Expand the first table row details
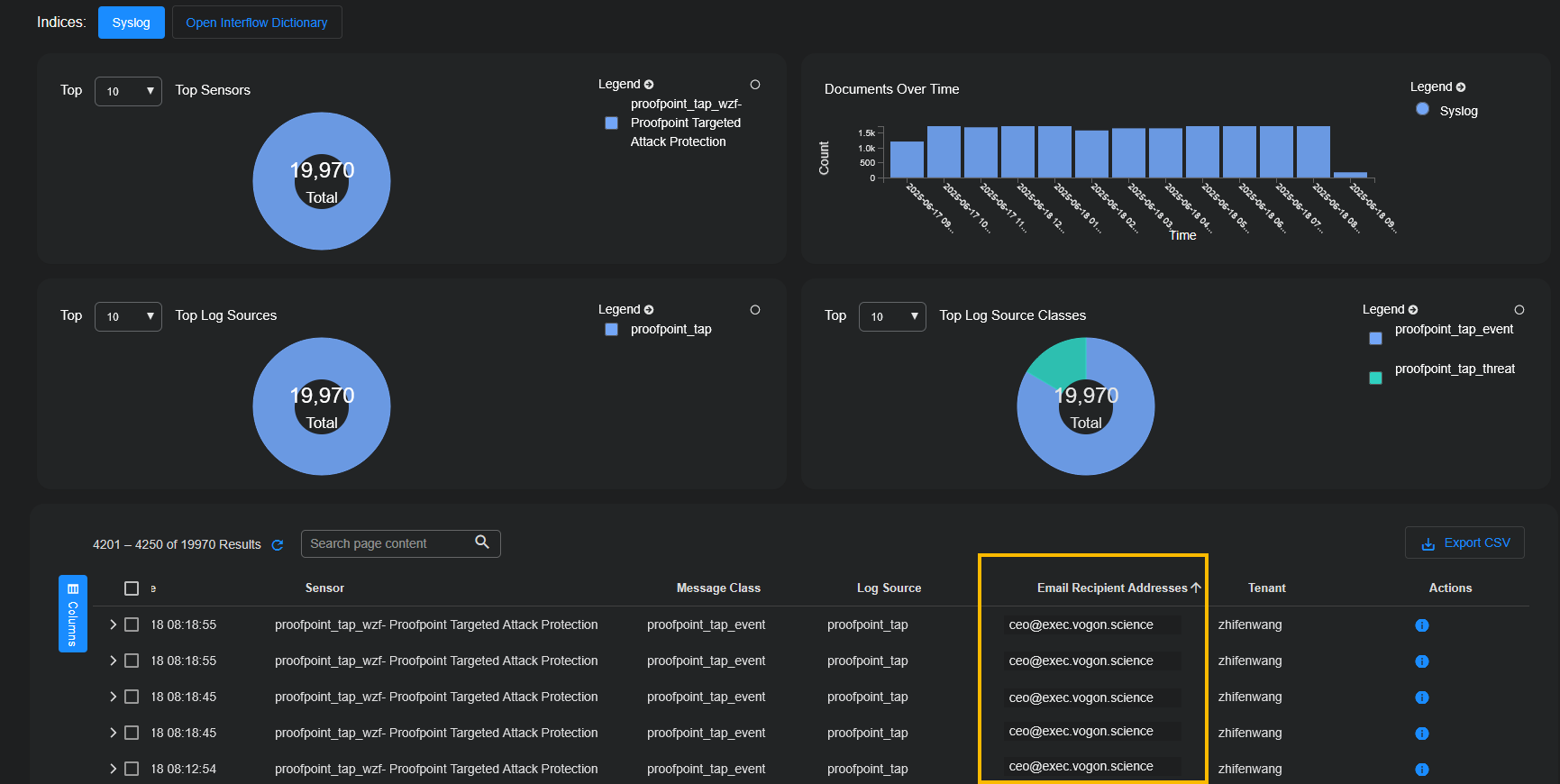Image resolution: width=1560 pixels, height=784 pixels. click(x=113, y=624)
